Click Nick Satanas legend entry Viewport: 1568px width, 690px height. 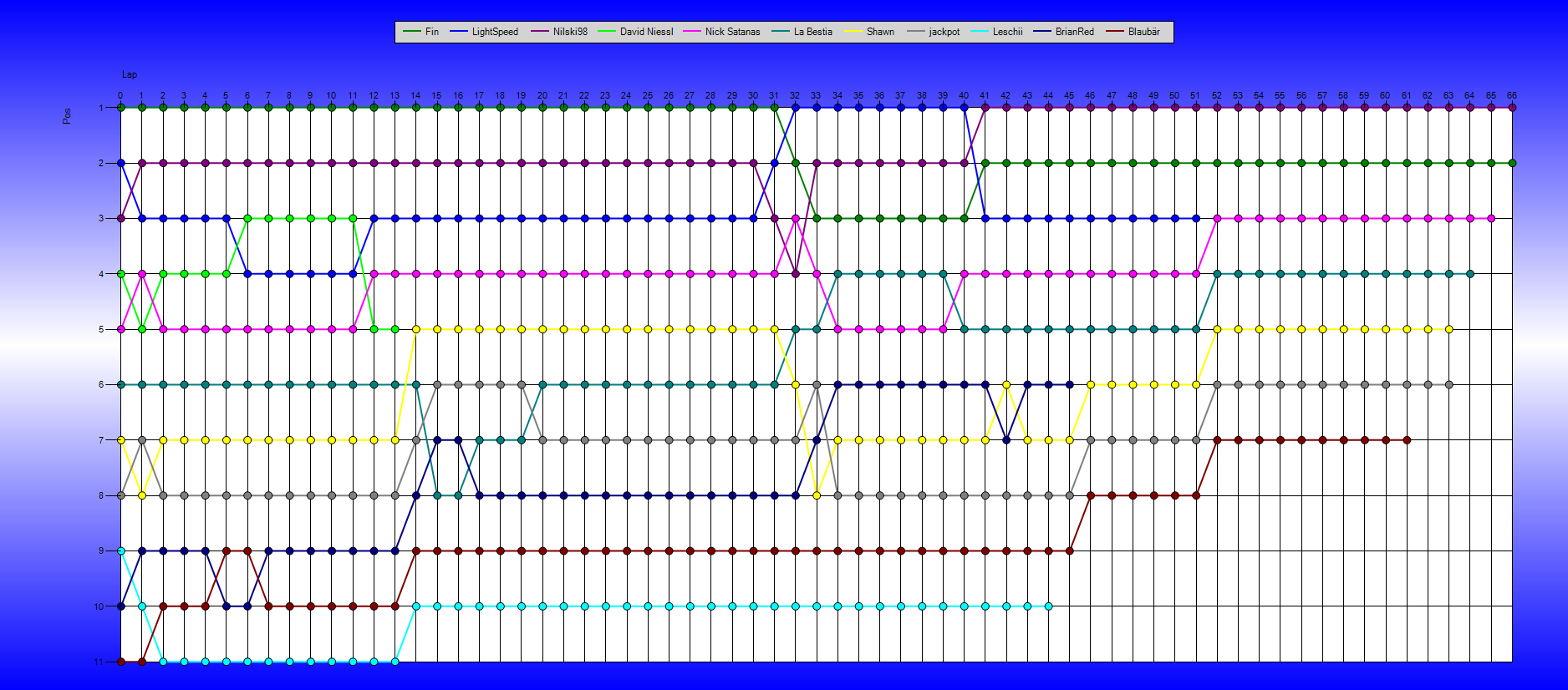[722, 32]
